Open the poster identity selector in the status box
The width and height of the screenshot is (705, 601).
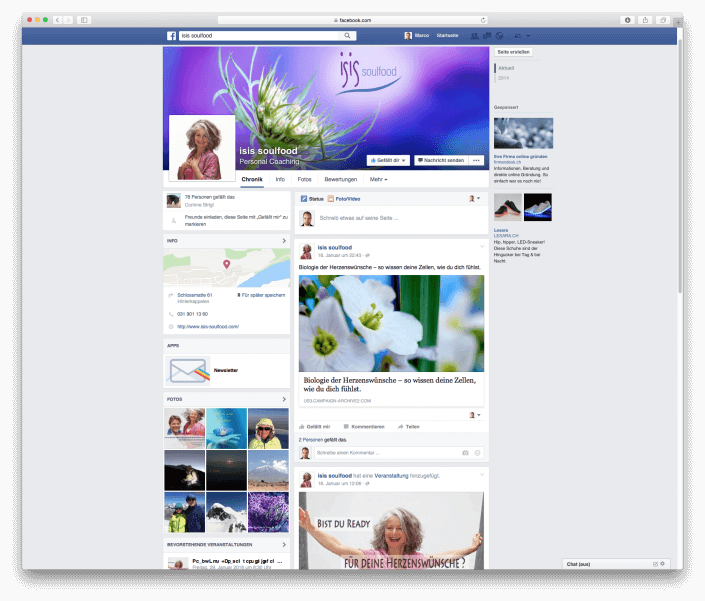tap(475, 199)
